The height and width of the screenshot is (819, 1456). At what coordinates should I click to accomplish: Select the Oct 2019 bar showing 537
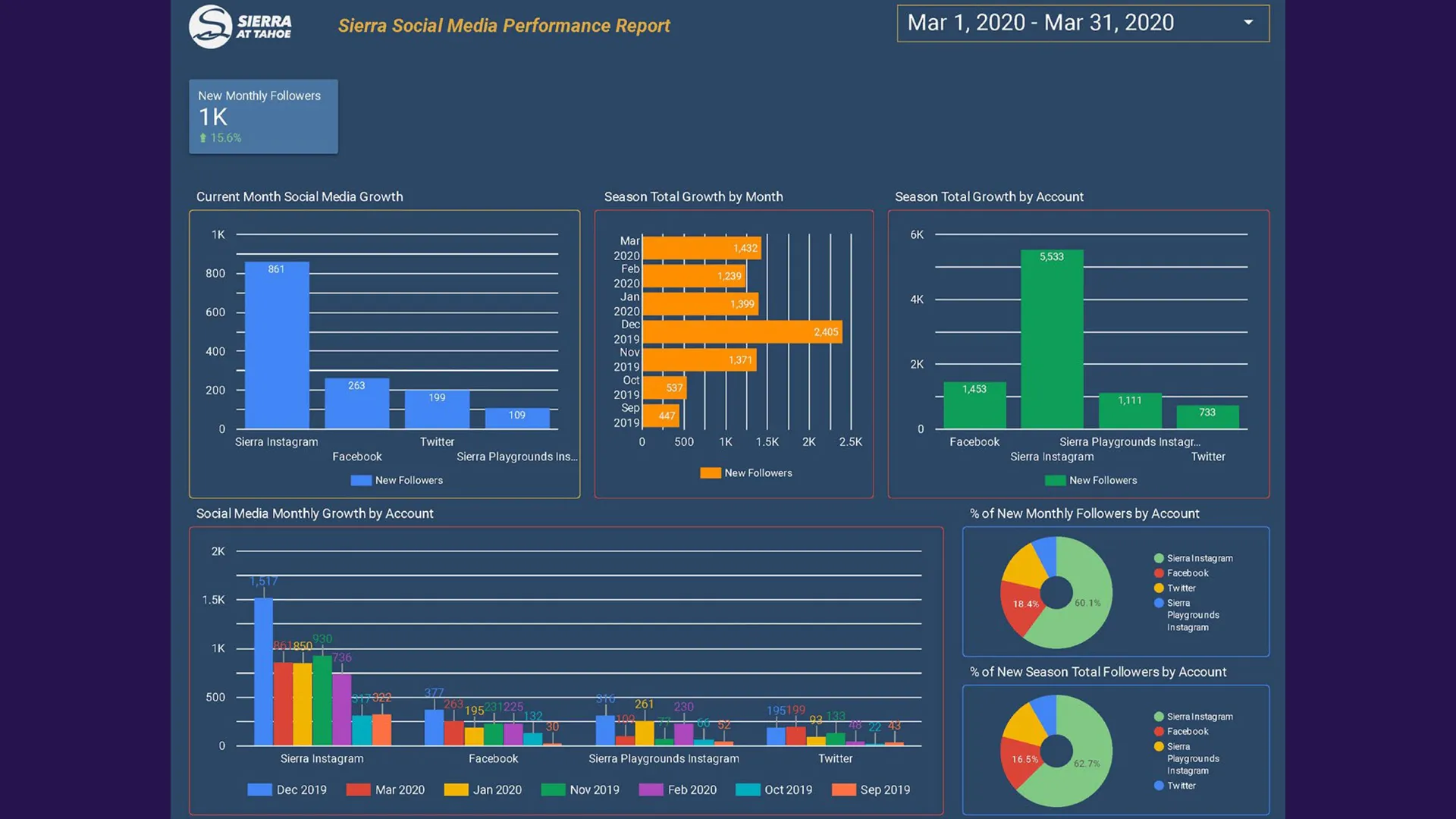coord(665,388)
